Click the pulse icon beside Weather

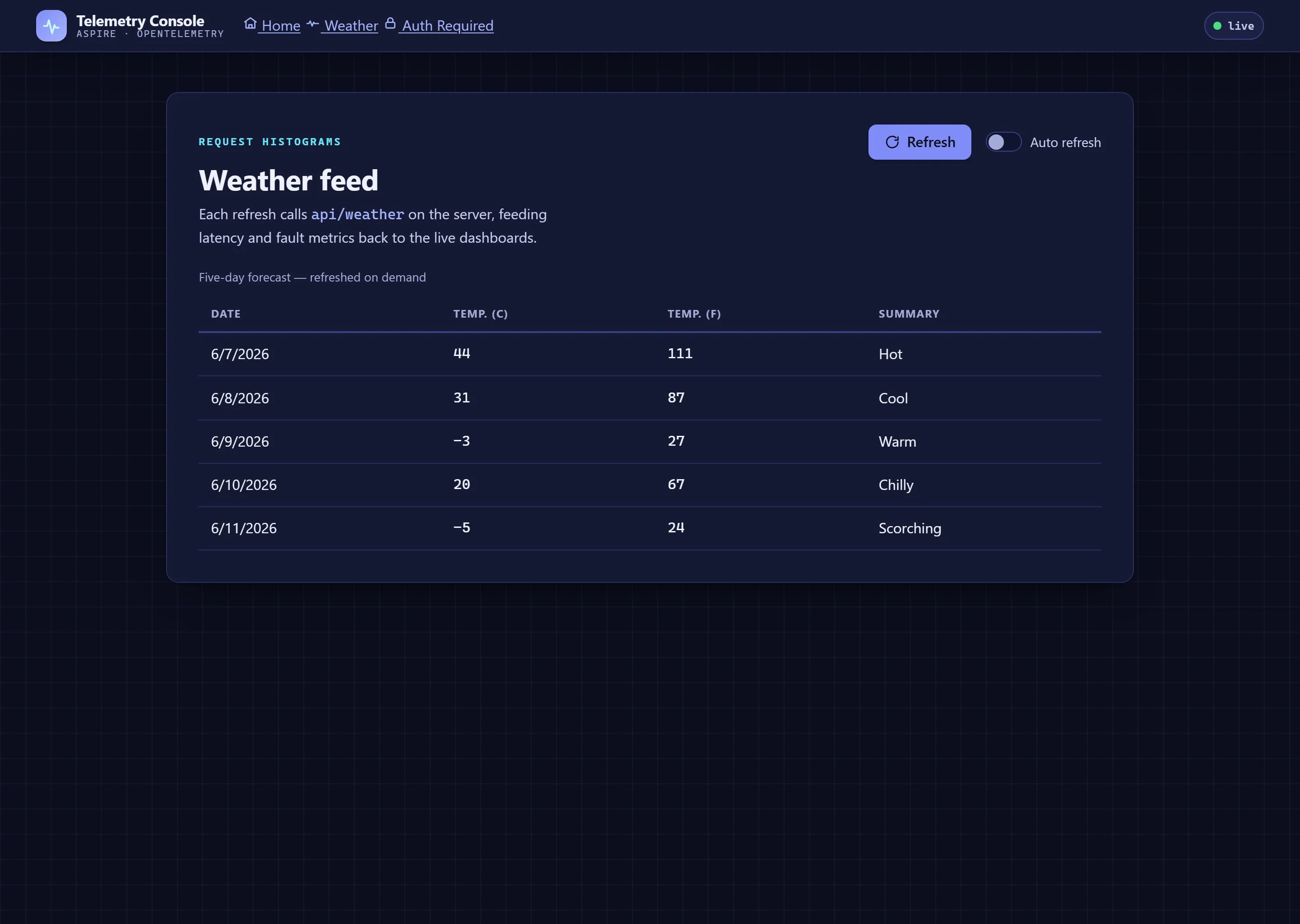[x=312, y=24]
